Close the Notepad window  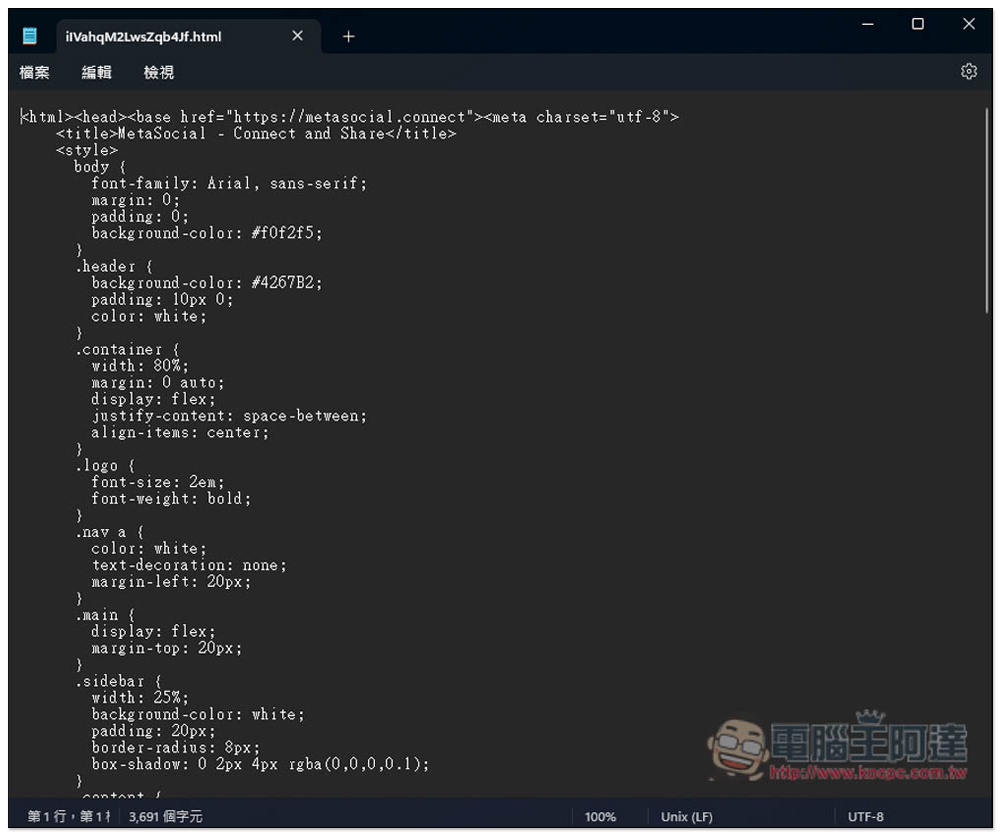click(x=969, y=24)
